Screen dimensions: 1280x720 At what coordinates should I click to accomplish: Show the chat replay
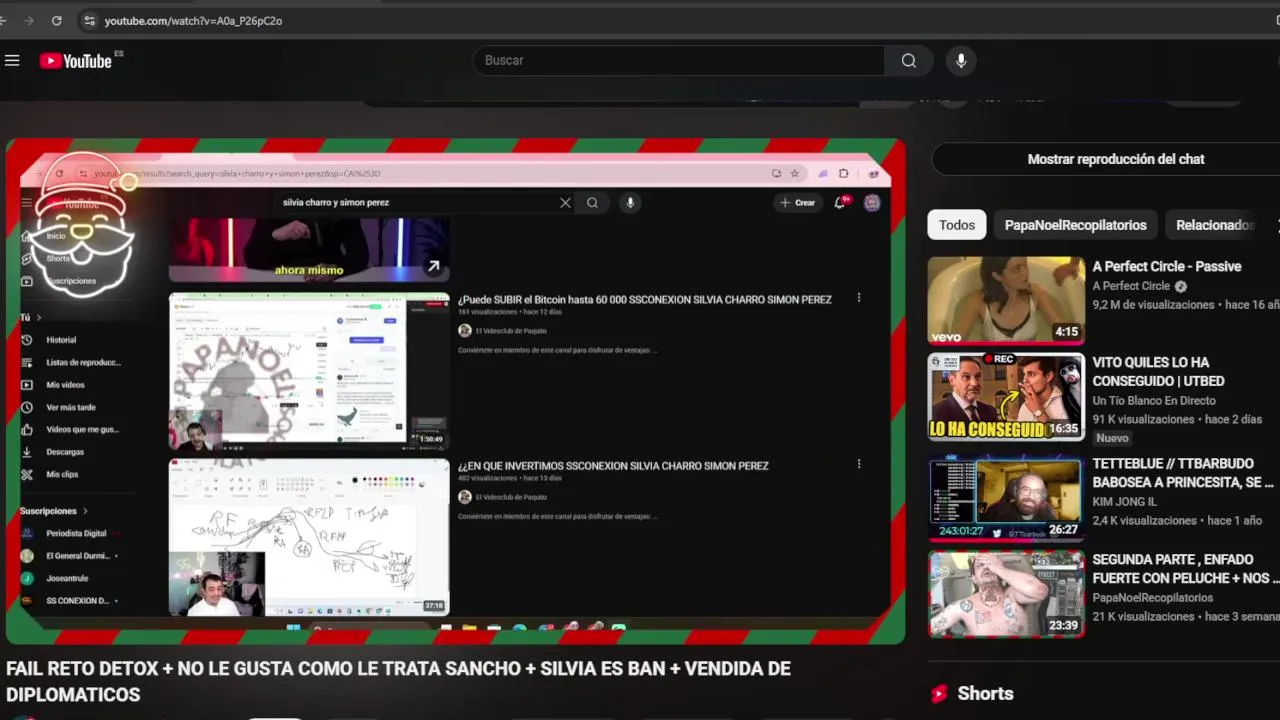pos(1115,159)
